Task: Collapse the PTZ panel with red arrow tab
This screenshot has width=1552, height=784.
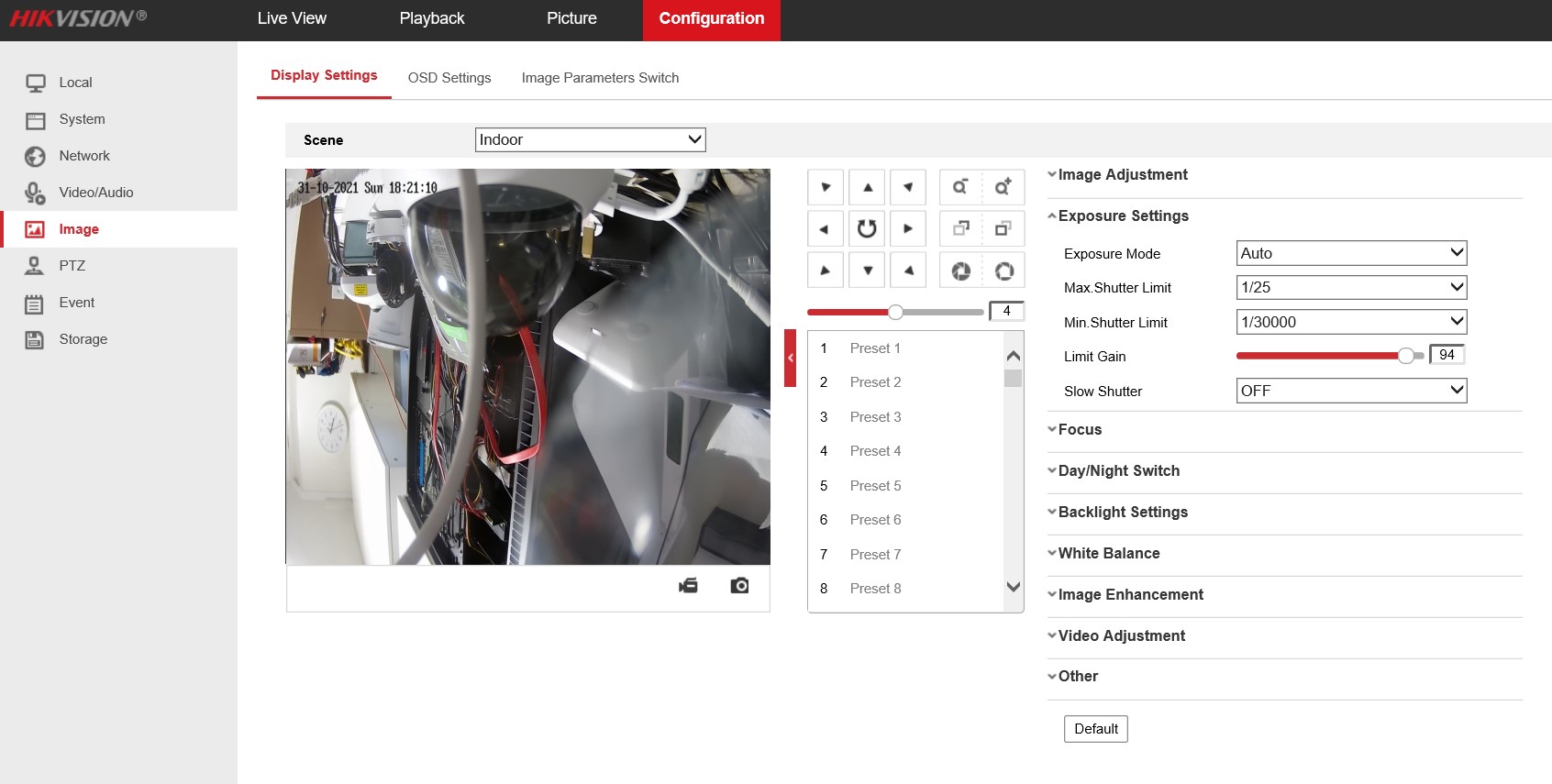Action: (x=790, y=358)
